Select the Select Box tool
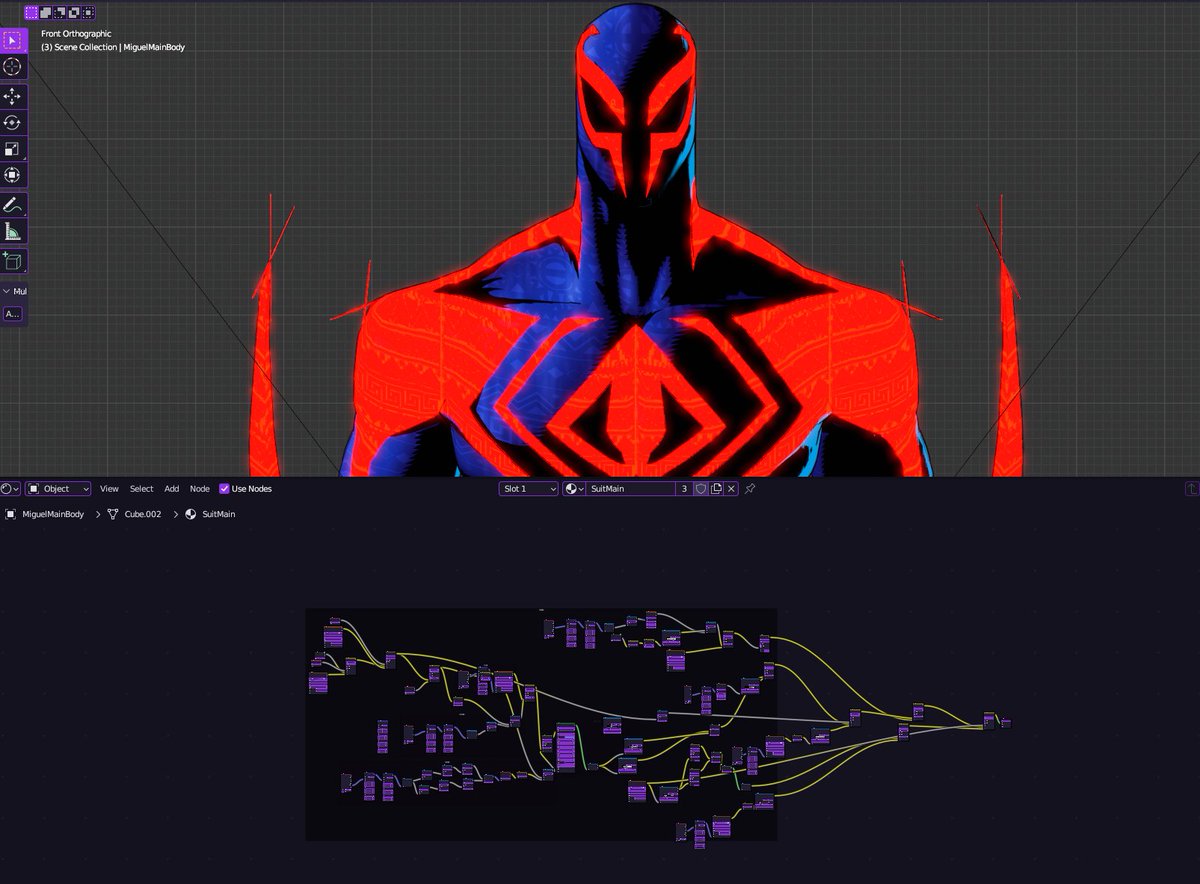This screenshot has width=1200, height=884. tap(13, 41)
